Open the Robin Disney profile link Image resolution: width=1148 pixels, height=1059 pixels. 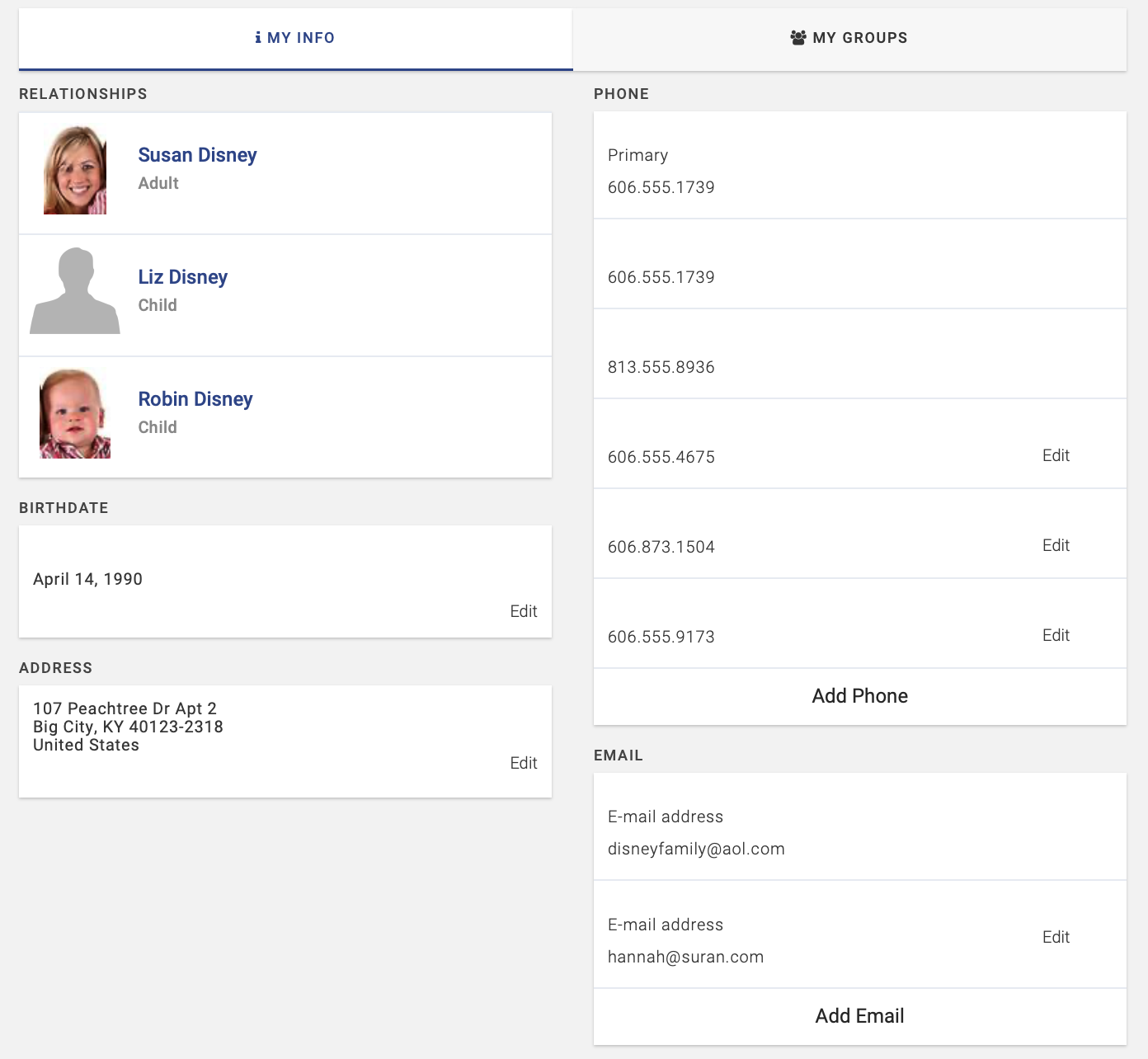pos(195,399)
